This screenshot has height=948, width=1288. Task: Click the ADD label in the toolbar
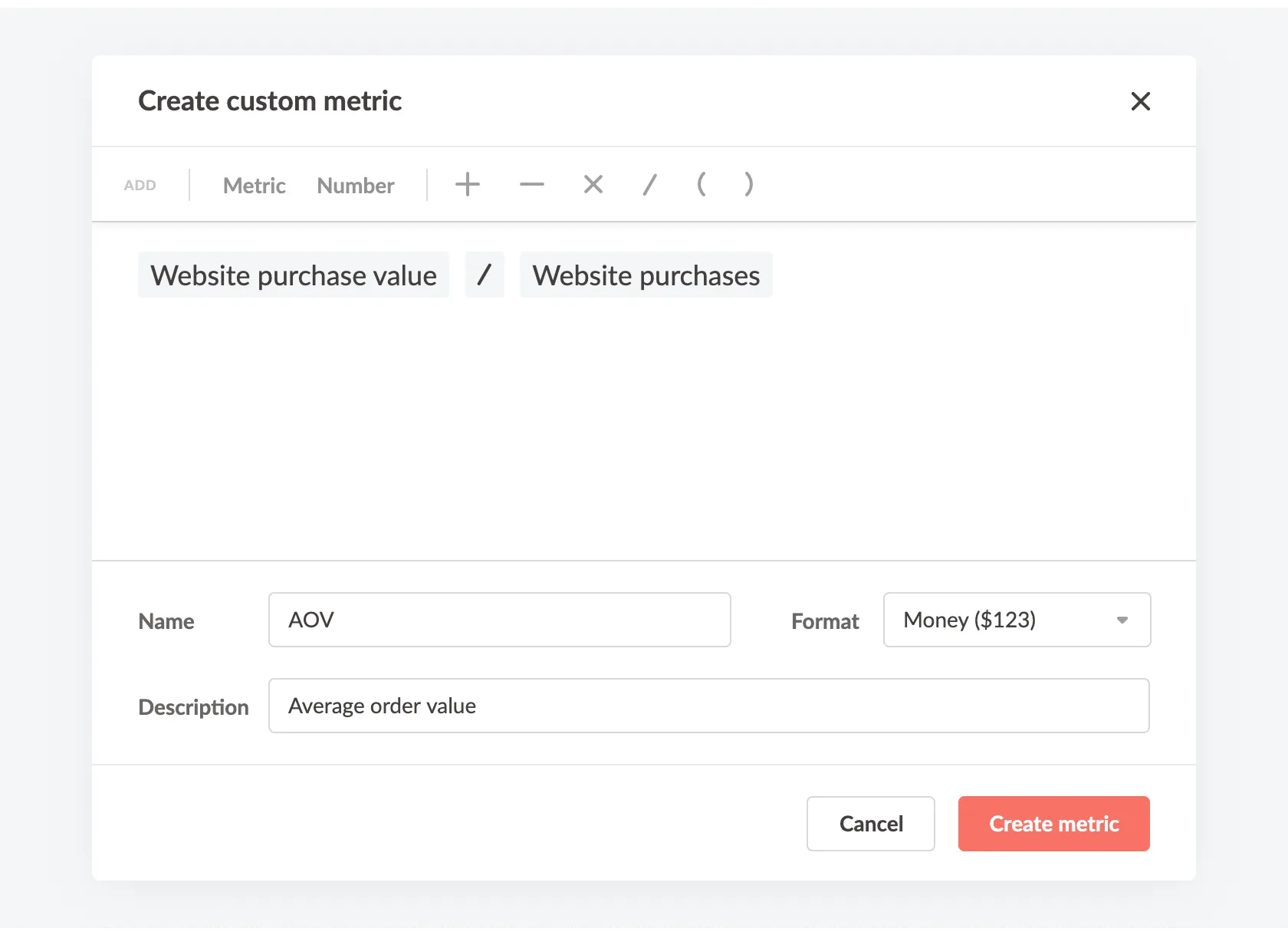click(x=140, y=185)
